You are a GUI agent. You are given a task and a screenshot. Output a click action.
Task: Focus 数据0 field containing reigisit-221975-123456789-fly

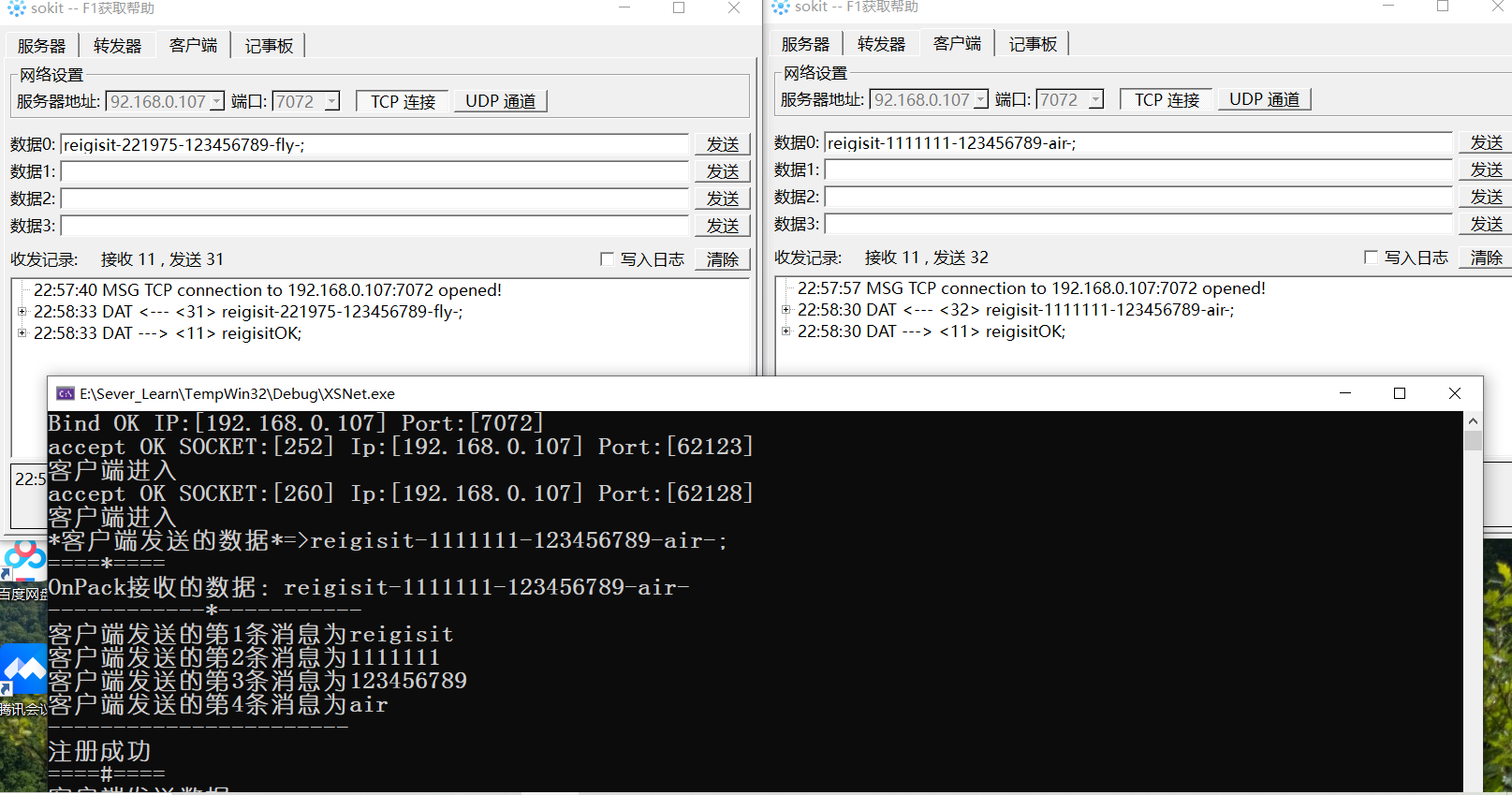(374, 144)
